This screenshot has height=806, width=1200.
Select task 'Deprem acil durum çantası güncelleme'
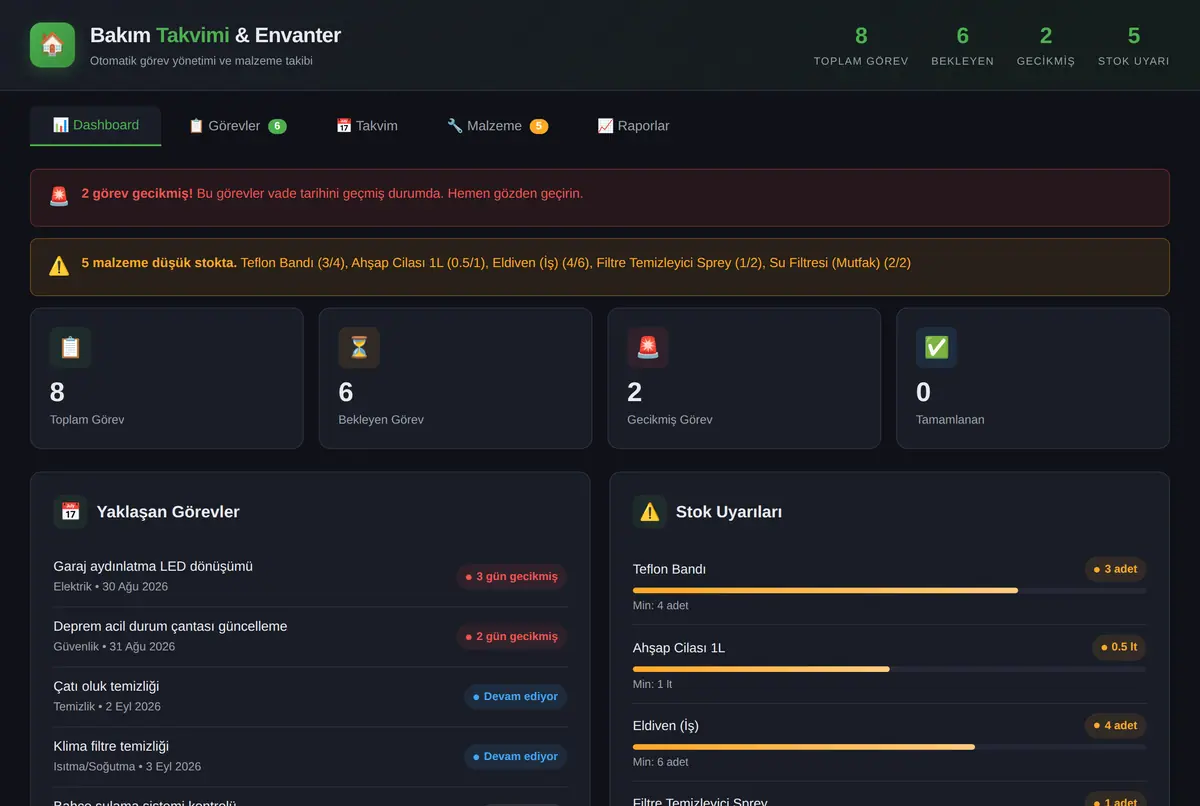tap(170, 626)
